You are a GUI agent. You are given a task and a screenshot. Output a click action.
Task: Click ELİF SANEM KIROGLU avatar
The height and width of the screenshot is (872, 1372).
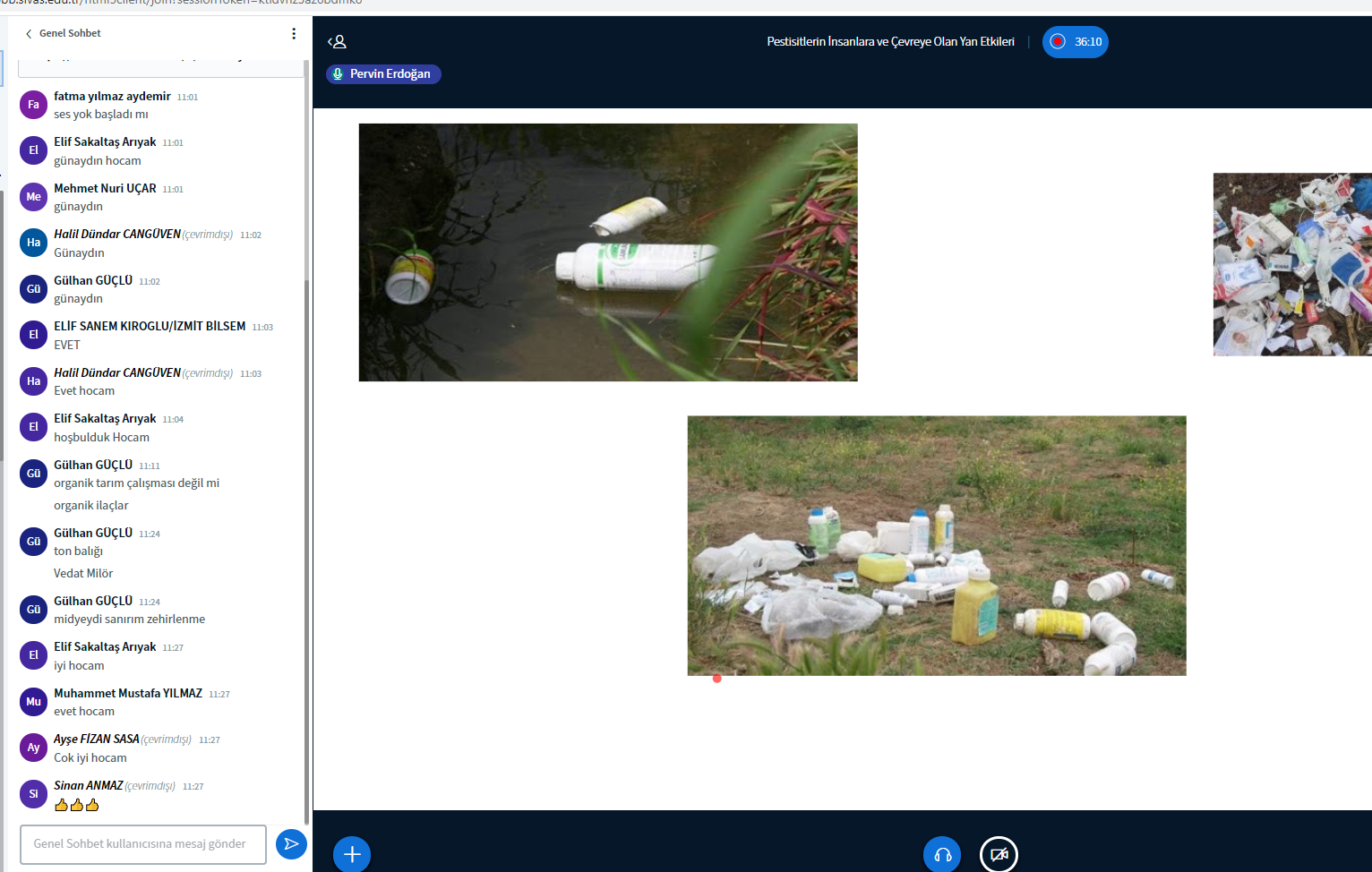click(x=33, y=335)
